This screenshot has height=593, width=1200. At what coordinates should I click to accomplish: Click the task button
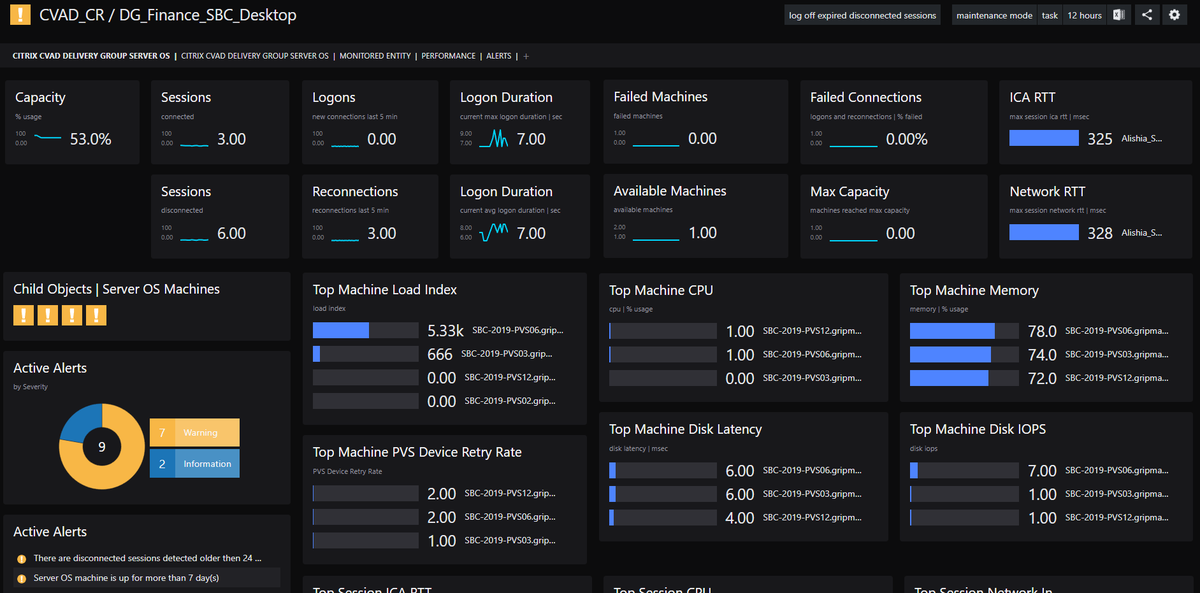click(x=1049, y=15)
